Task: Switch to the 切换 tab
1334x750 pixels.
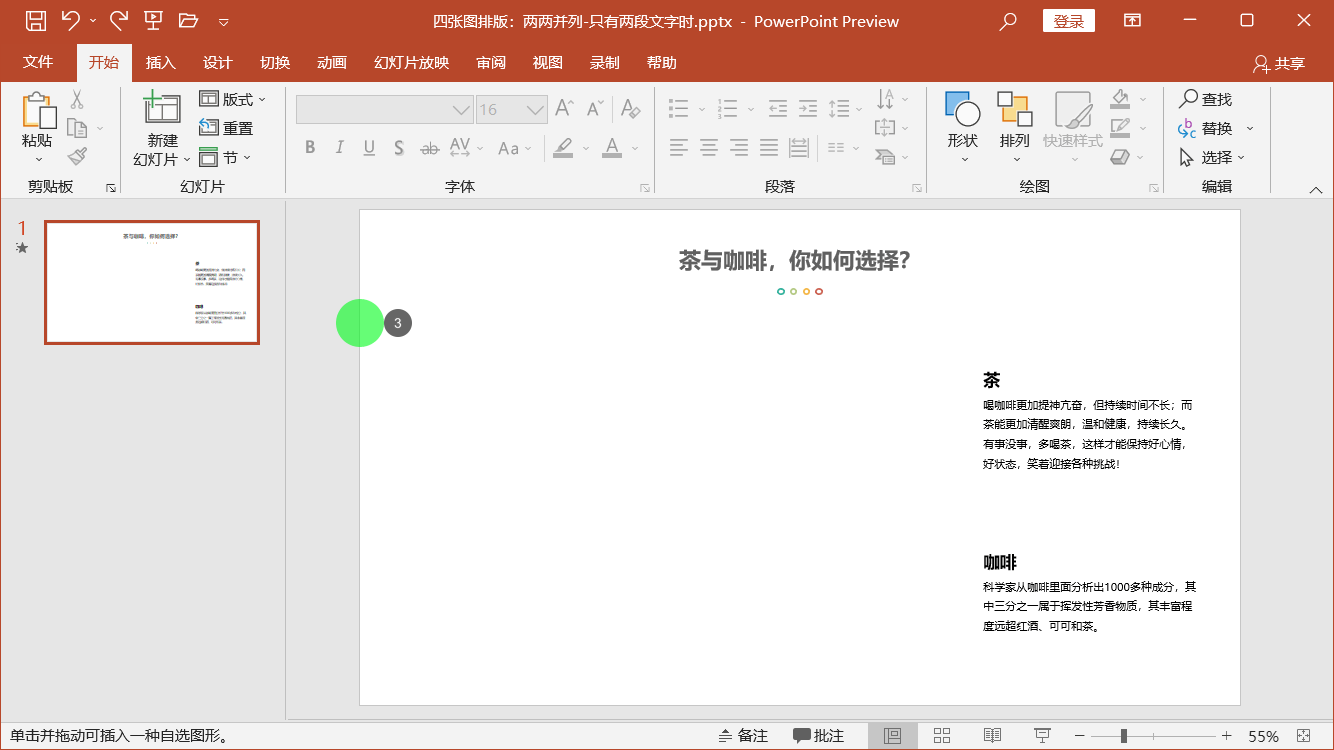Action: pyautogui.click(x=275, y=62)
